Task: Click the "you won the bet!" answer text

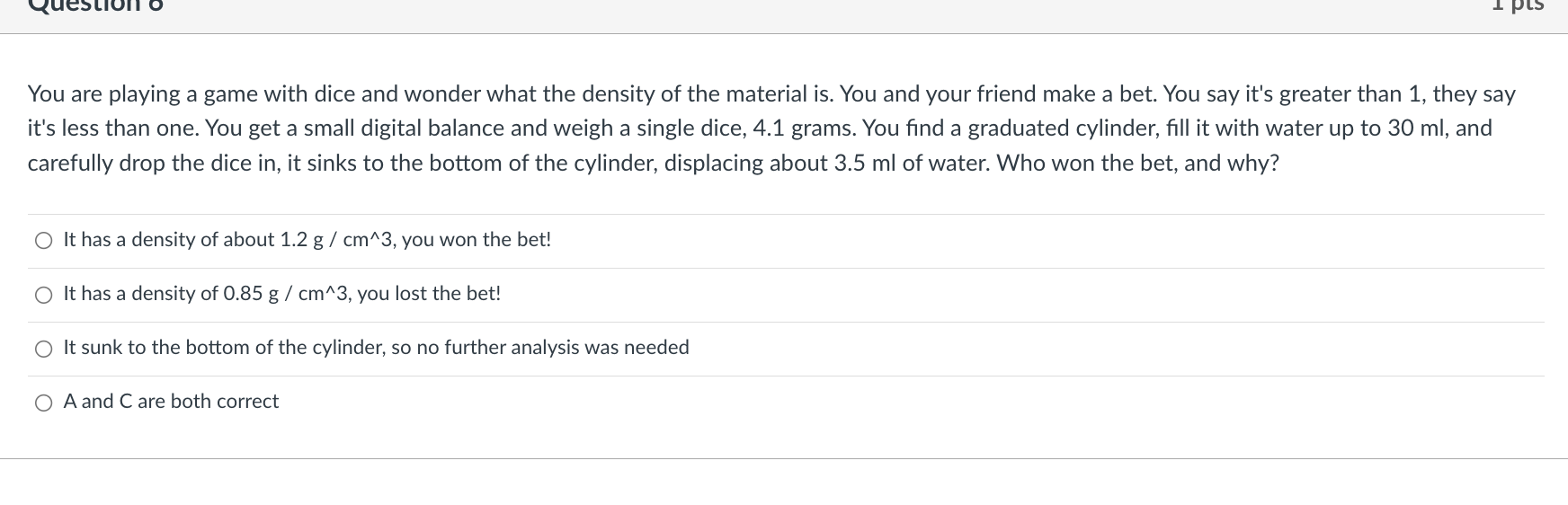Action: pyautogui.click(x=477, y=240)
